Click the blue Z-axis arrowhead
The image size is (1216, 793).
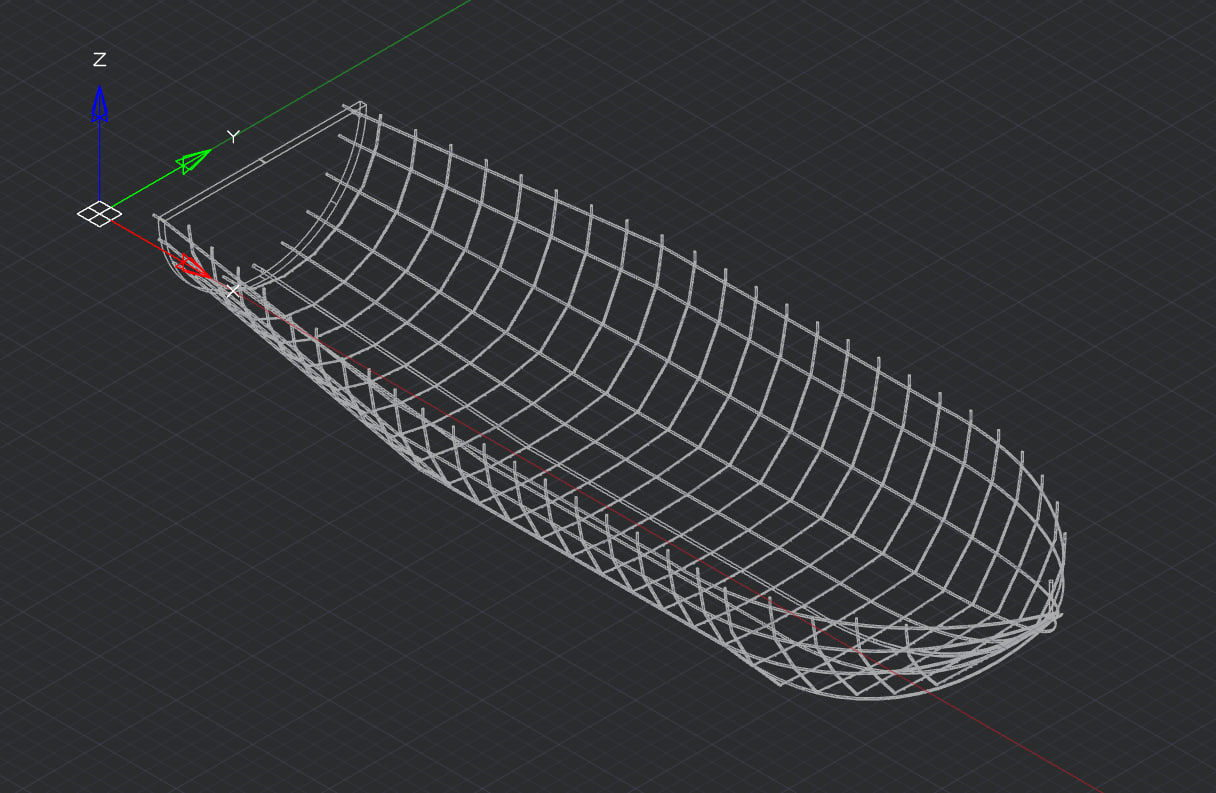click(x=99, y=104)
